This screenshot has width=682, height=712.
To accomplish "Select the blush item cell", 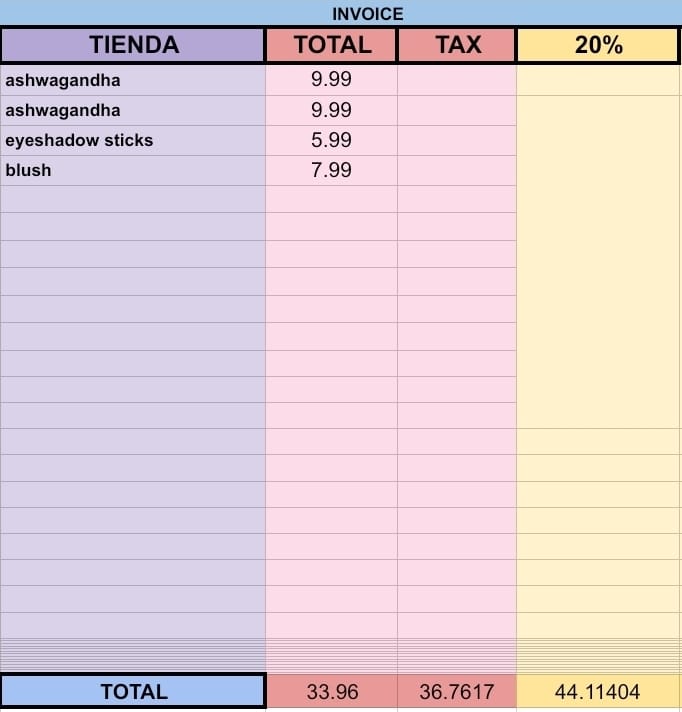I will click(x=133, y=170).
